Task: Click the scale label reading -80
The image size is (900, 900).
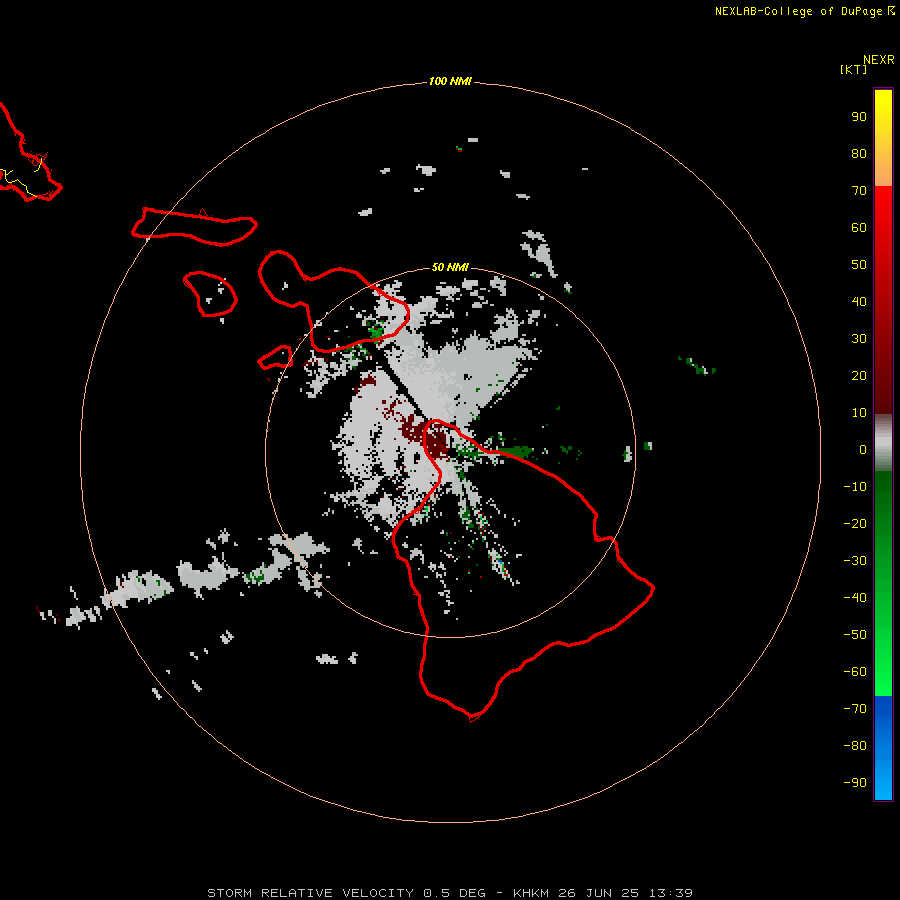Action: tap(855, 746)
